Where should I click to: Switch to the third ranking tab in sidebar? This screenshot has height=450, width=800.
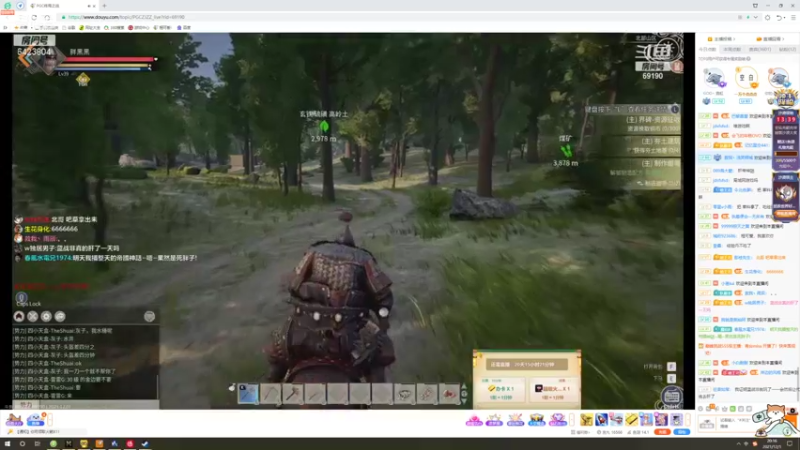[760, 49]
